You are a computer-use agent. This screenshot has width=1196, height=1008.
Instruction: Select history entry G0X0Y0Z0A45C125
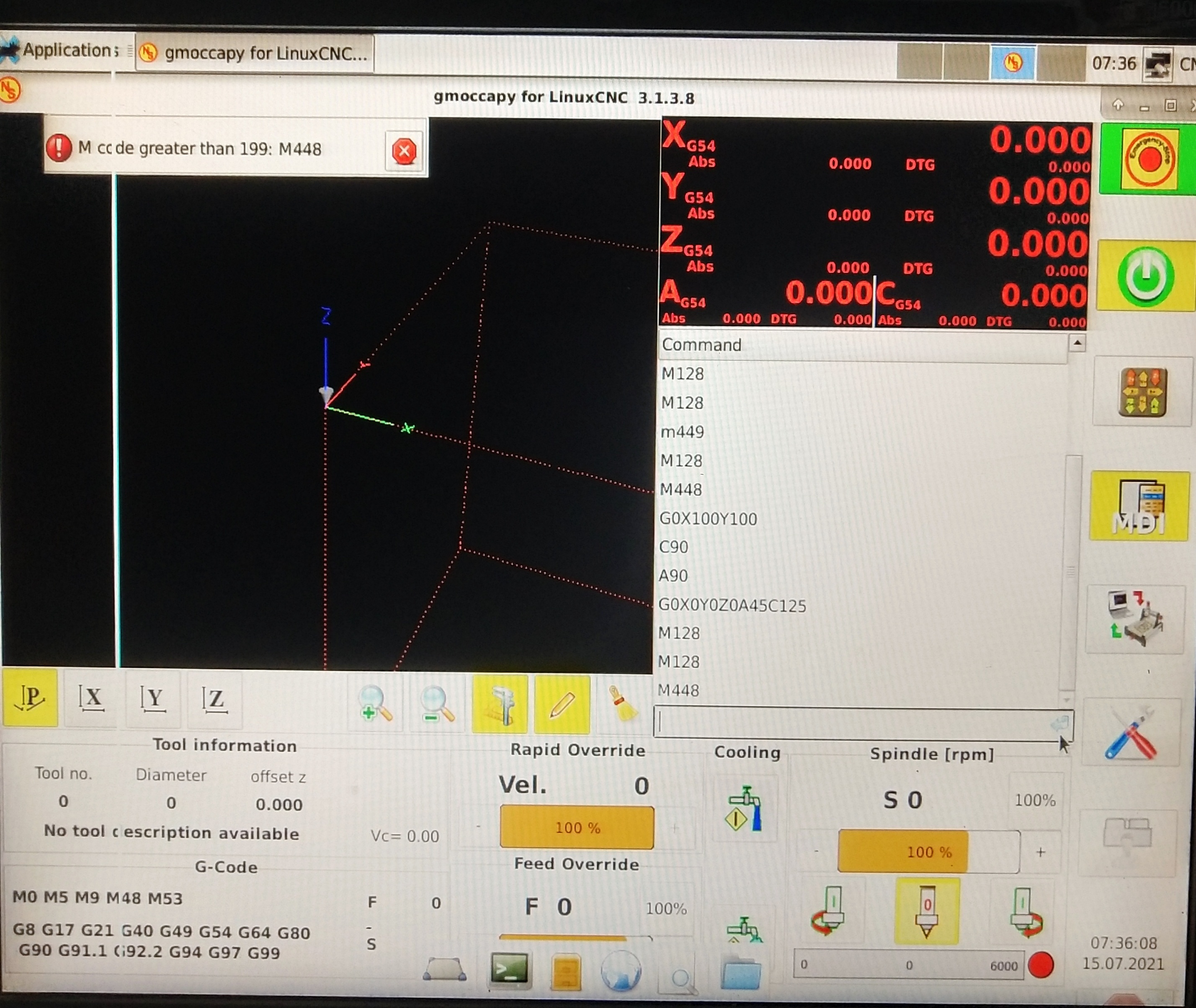(x=732, y=606)
